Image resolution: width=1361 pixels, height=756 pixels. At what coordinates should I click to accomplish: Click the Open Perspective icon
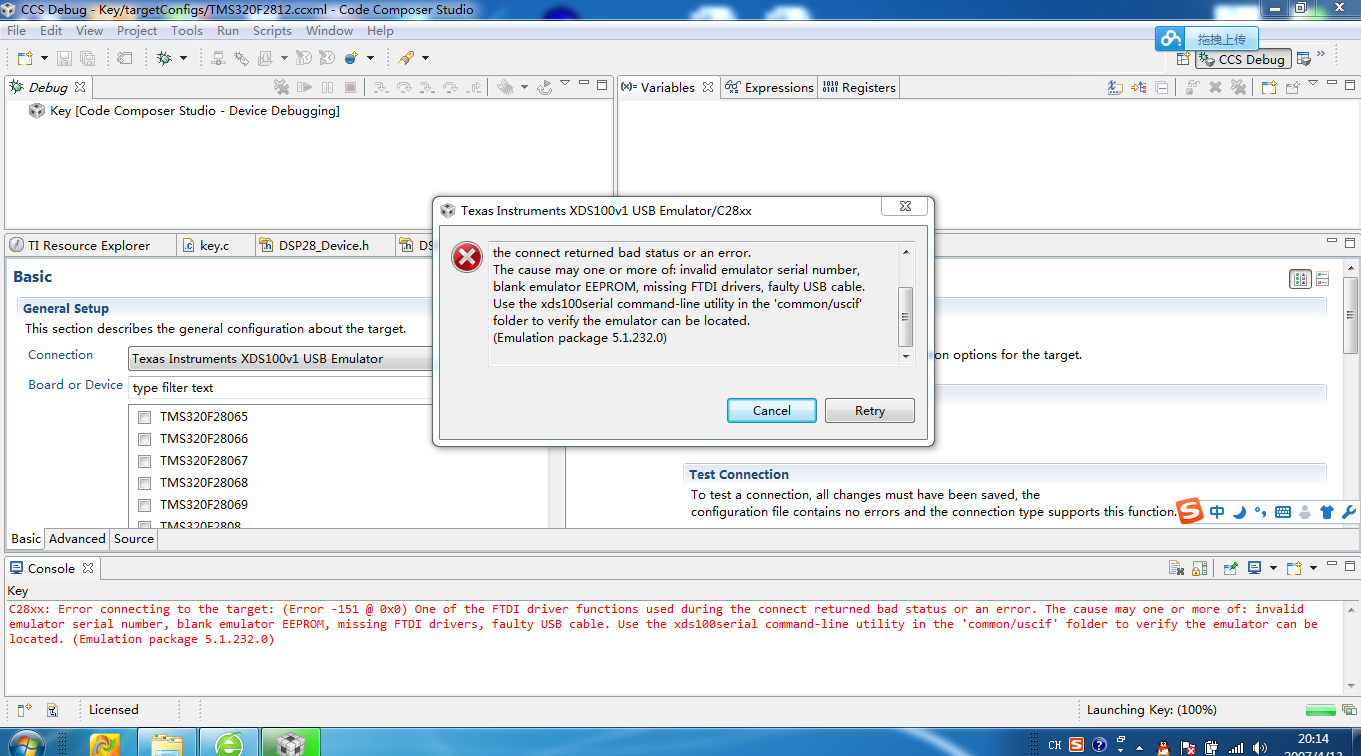coord(1183,59)
